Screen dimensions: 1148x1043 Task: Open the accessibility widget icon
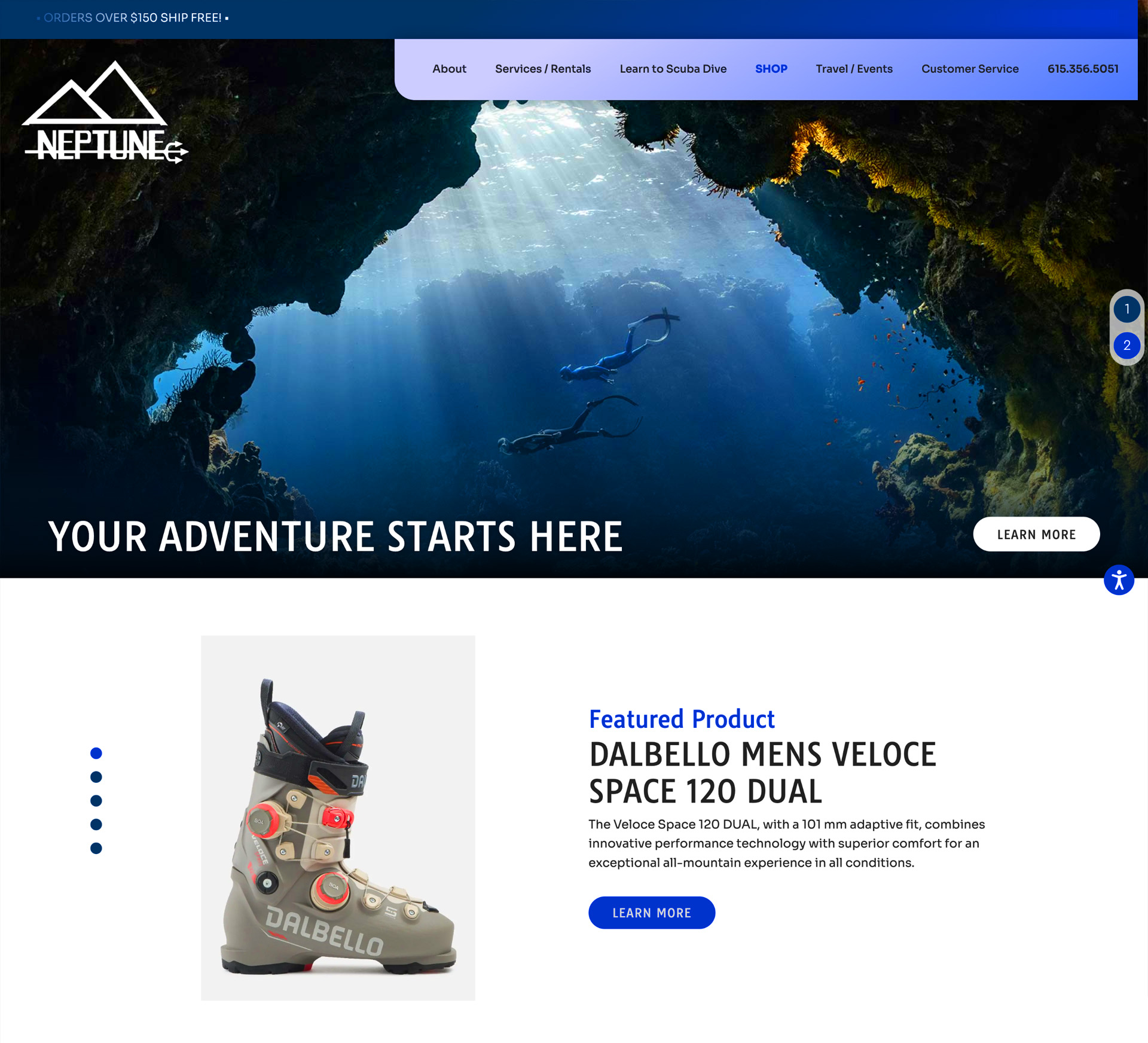pos(1119,580)
